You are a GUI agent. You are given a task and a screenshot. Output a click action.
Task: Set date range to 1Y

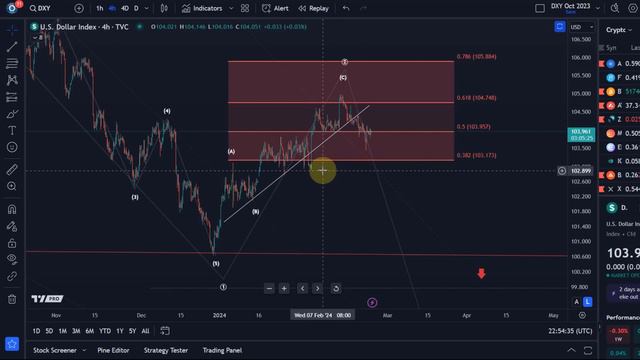click(x=120, y=331)
